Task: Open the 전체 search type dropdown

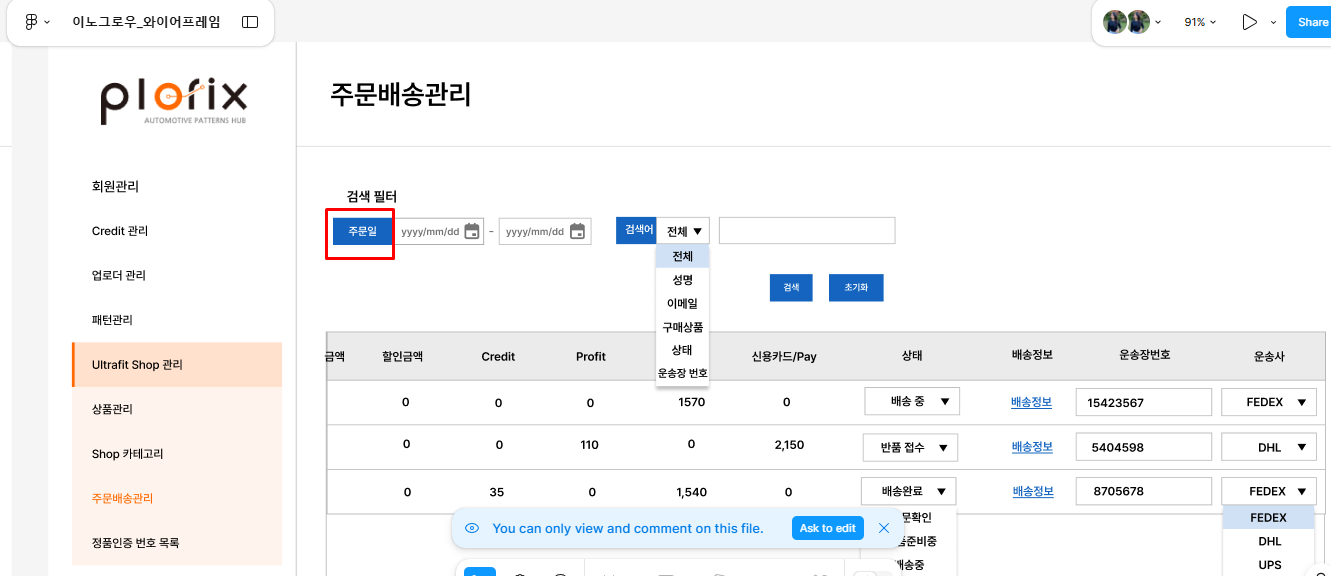Action: click(x=683, y=231)
